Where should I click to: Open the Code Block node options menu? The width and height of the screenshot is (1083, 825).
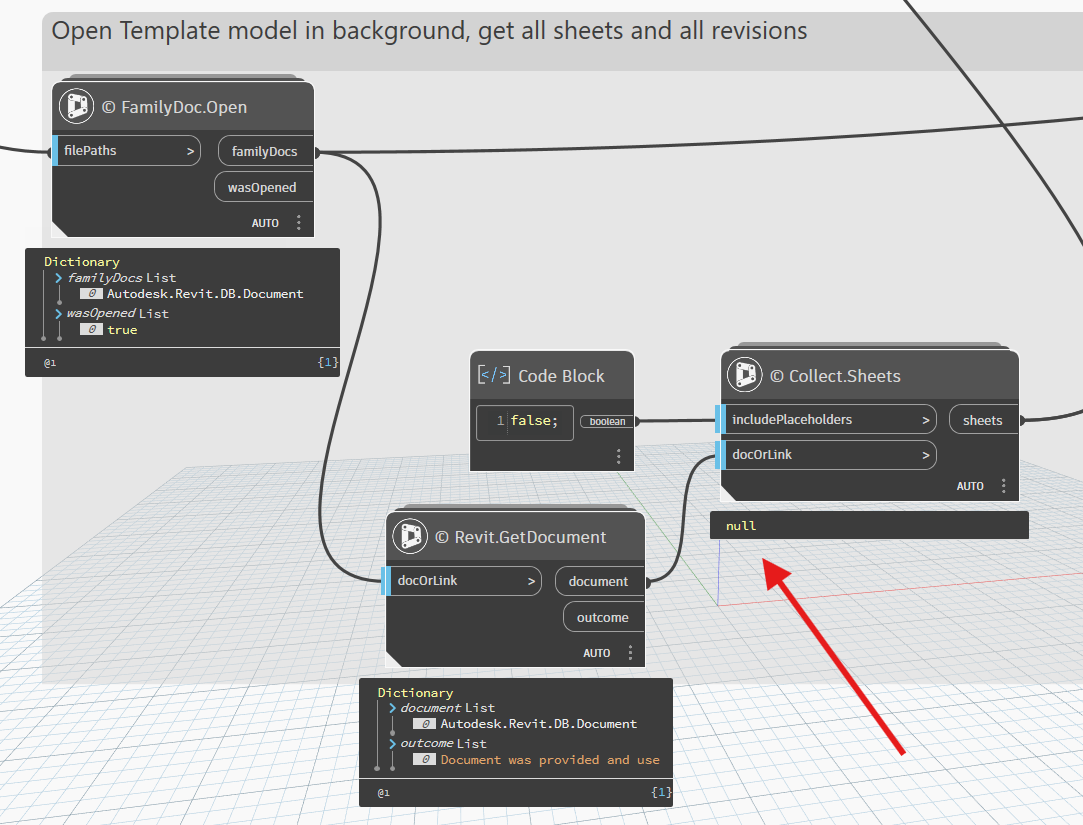[618, 456]
